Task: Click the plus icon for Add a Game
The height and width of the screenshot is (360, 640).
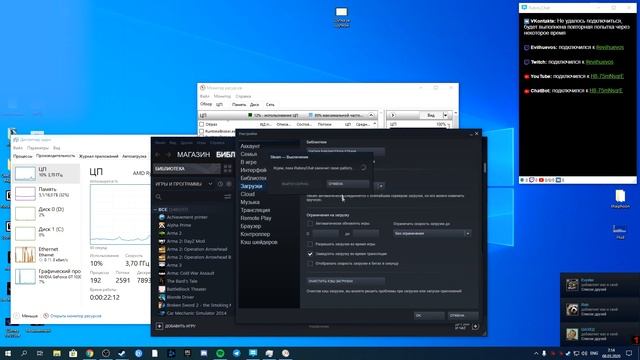Action: 159,326
